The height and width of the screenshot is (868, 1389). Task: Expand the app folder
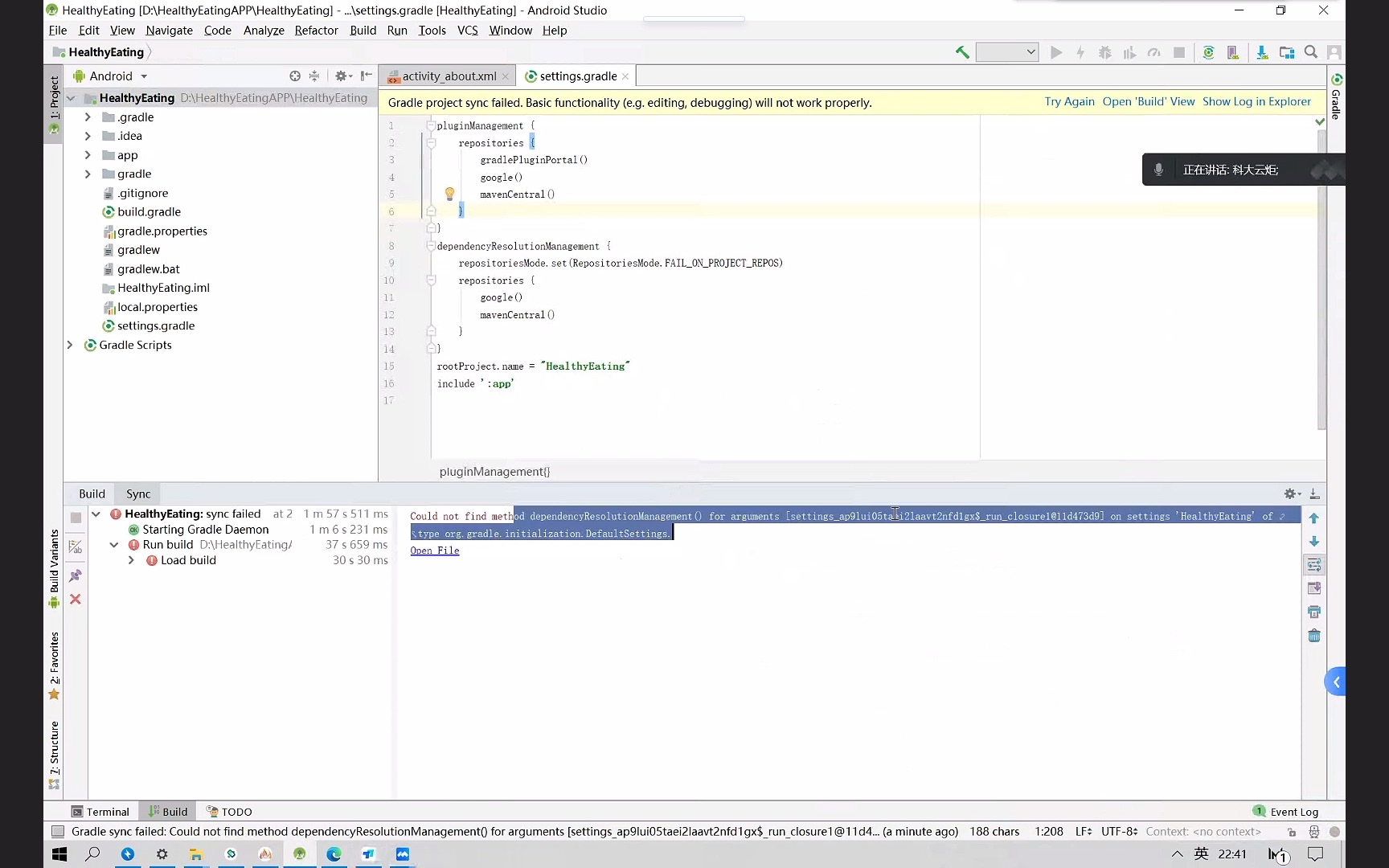[88, 155]
